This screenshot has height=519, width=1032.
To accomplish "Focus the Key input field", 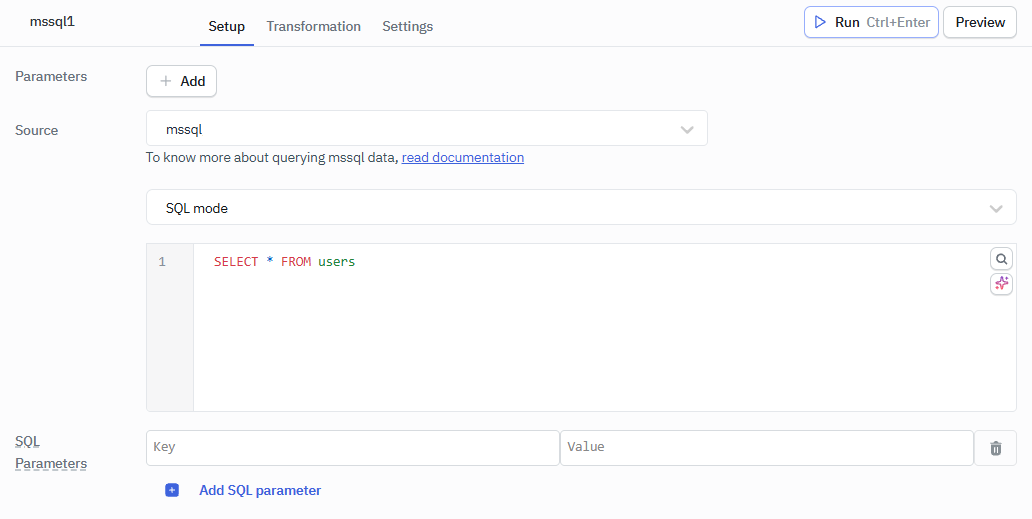I will (x=352, y=447).
